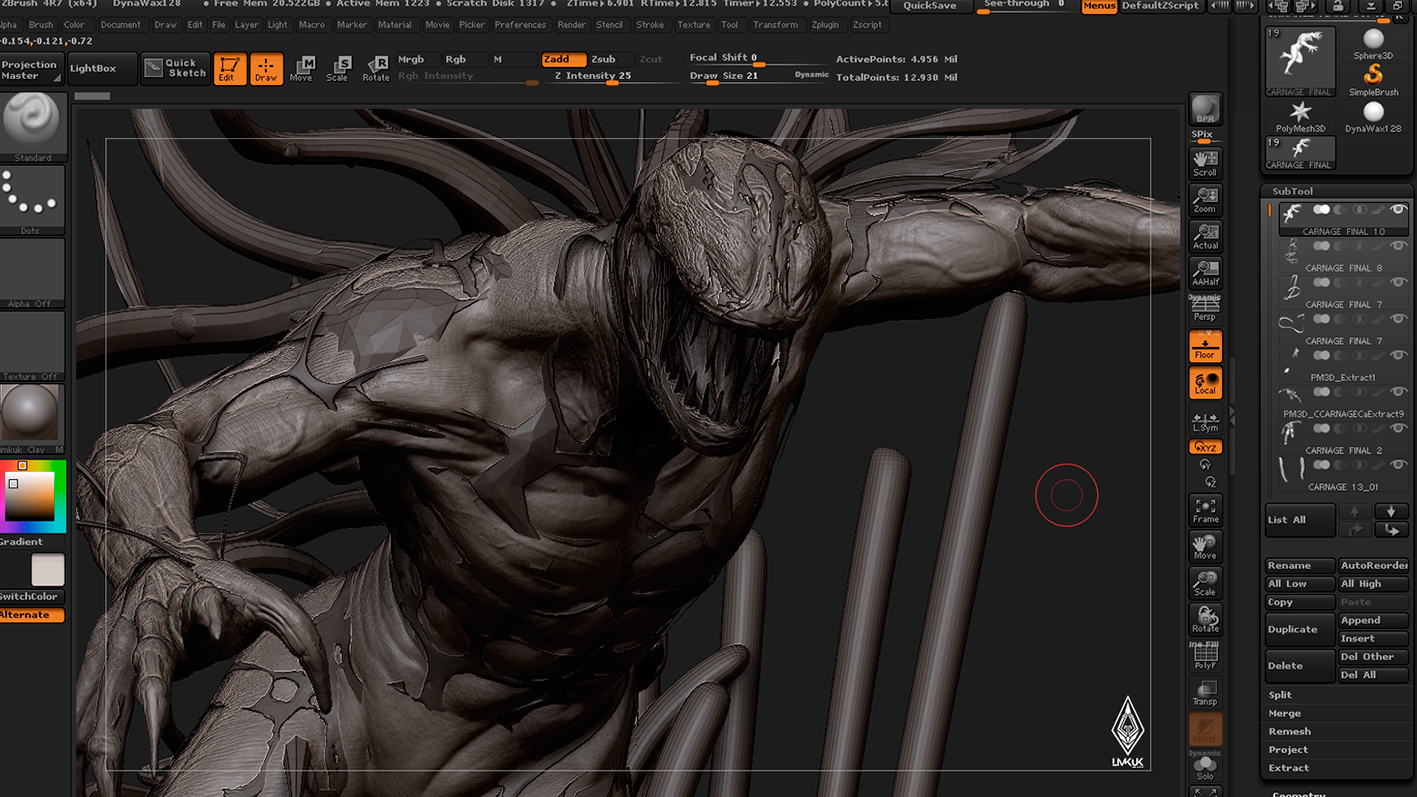Image resolution: width=1417 pixels, height=797 pixels.
Task: Select the Scale transform tool in top shelf
Action: [338, 68]
